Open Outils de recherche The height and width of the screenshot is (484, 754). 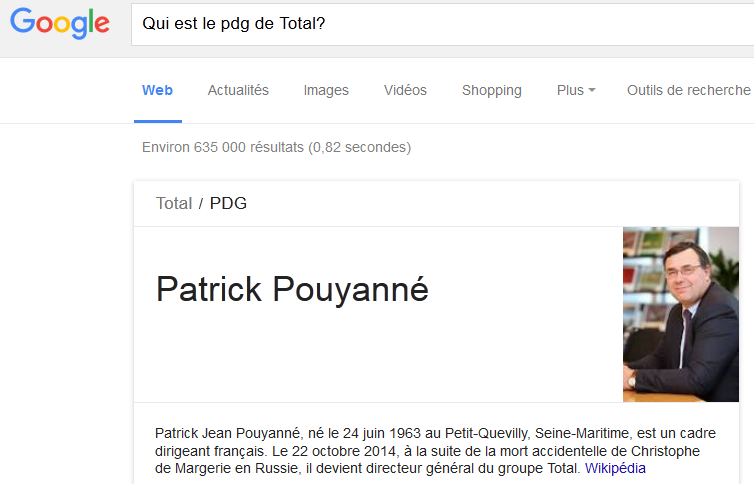tap(689, 90)
